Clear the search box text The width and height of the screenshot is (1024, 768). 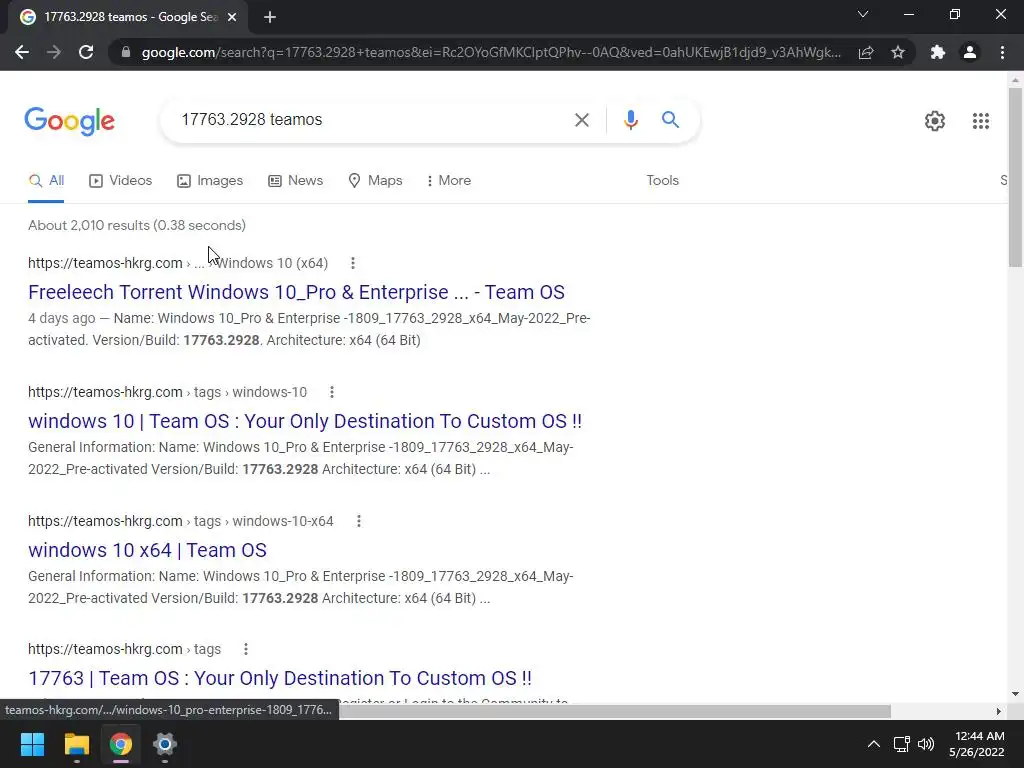point(581,120)
